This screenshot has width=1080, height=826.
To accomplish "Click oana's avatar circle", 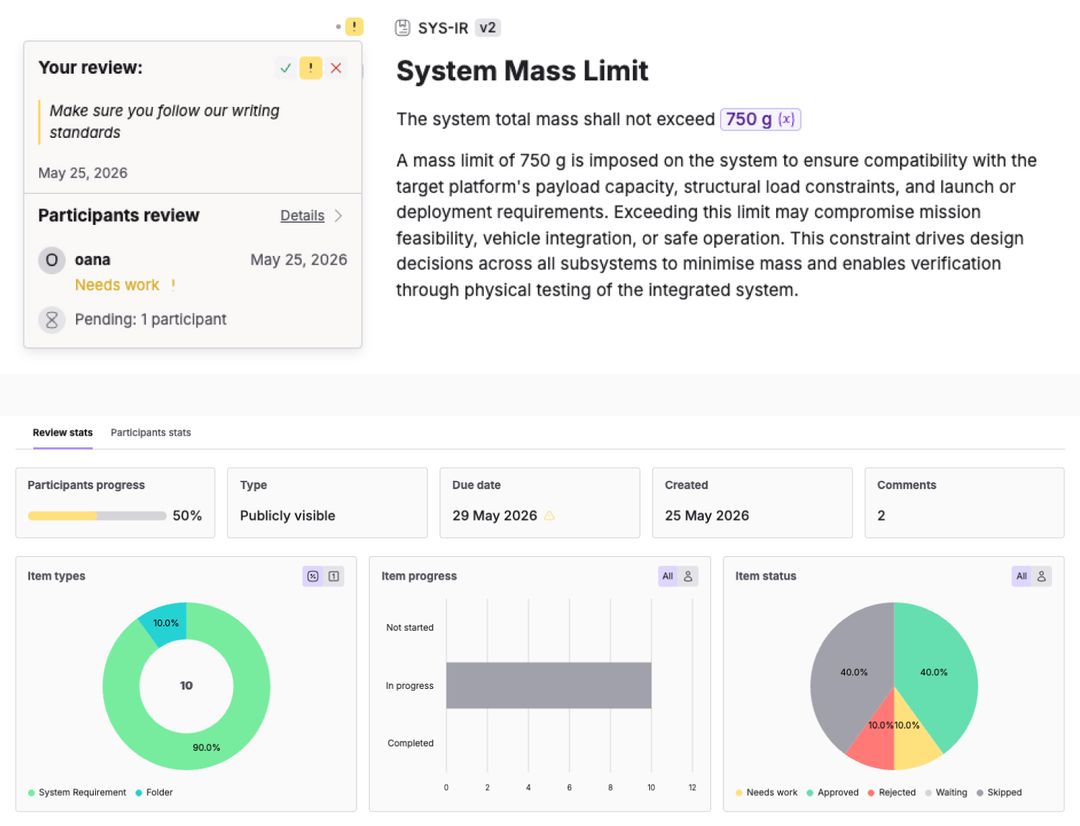I will [52, 260].
